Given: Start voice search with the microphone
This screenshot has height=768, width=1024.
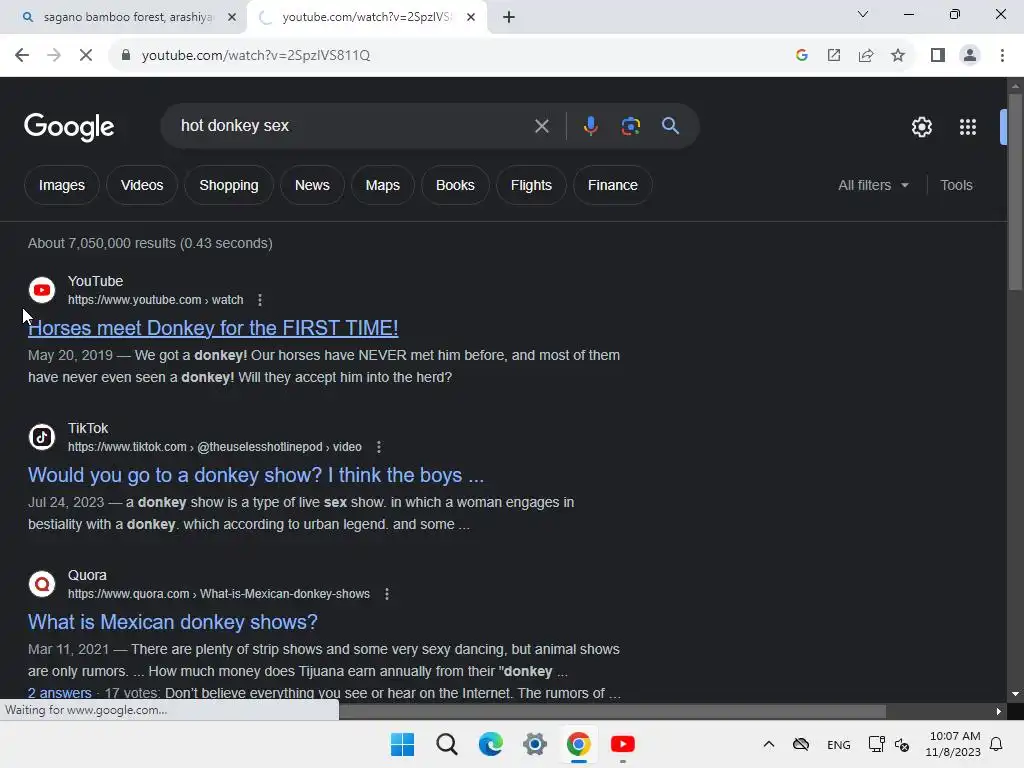Looking at the screenshot, I should coord(590,126).
